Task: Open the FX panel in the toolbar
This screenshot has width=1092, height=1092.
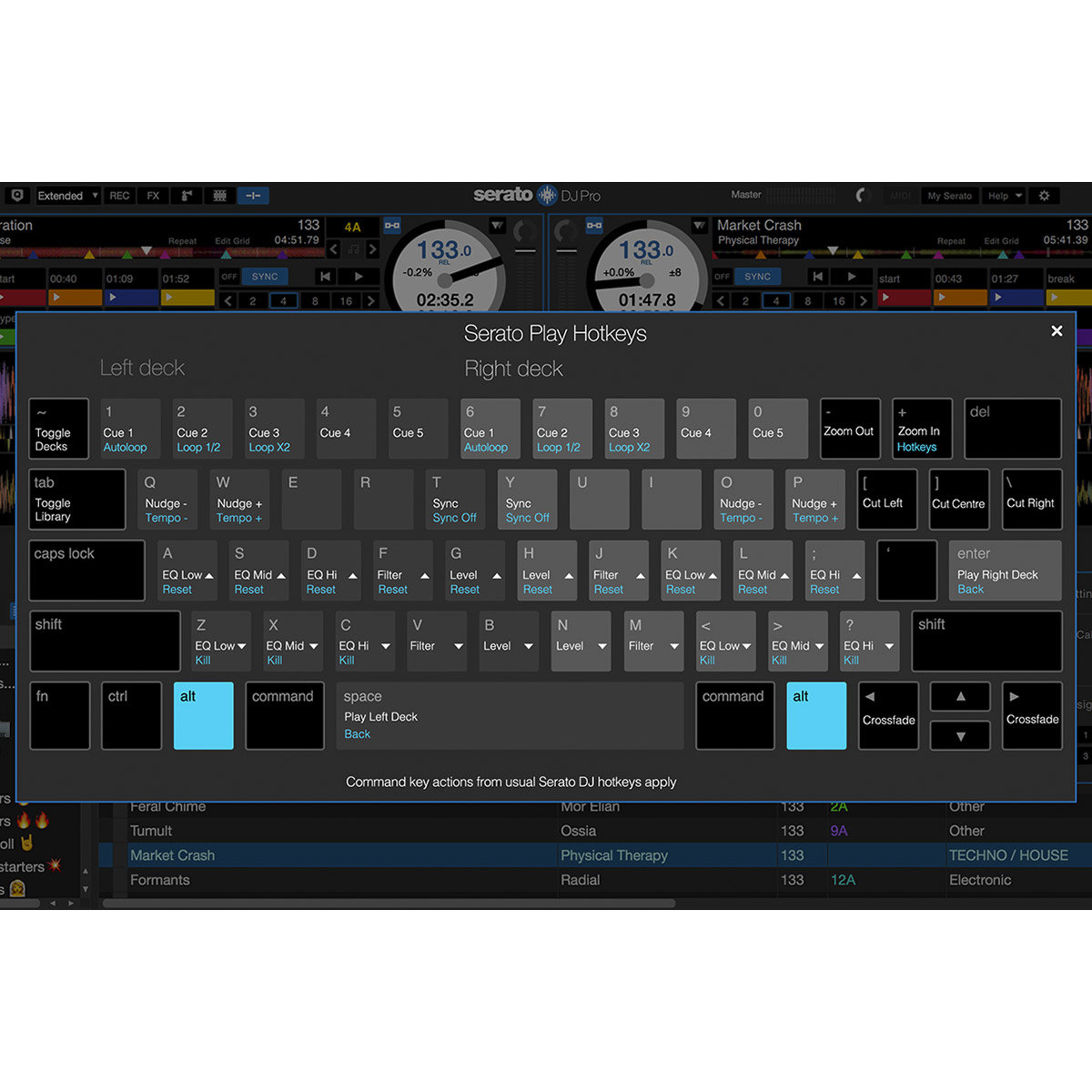Action: pos(153,196)
